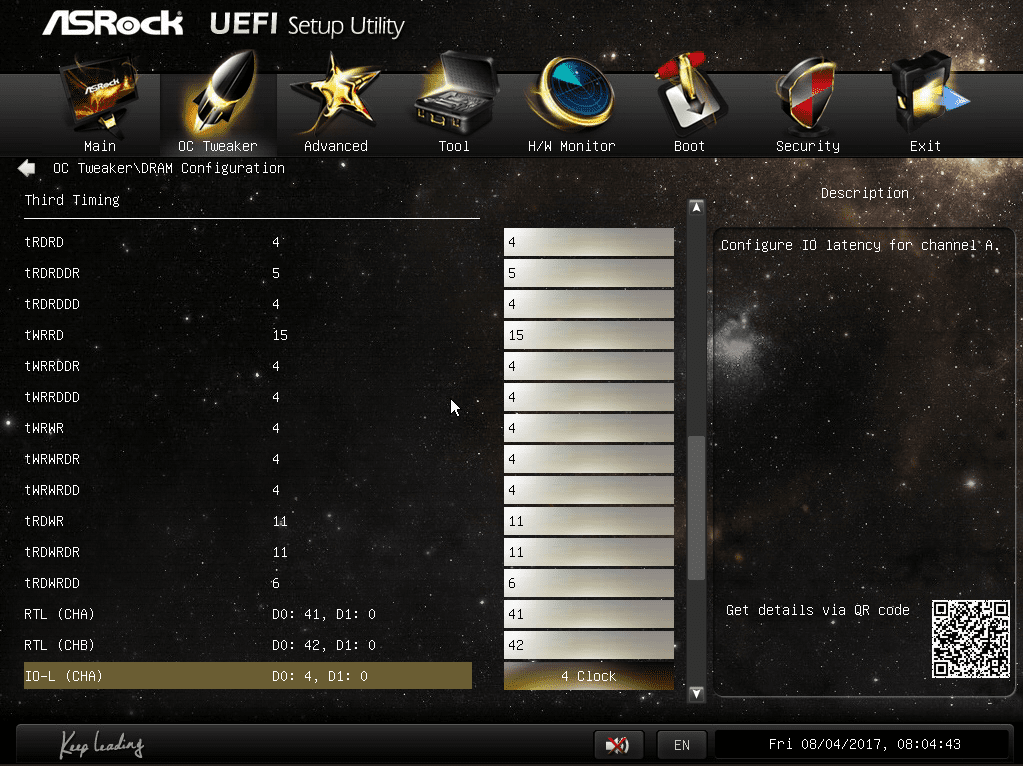
Task: Switch to the Tool tab label
Action: pyautogui.click(x=454, y=146)
